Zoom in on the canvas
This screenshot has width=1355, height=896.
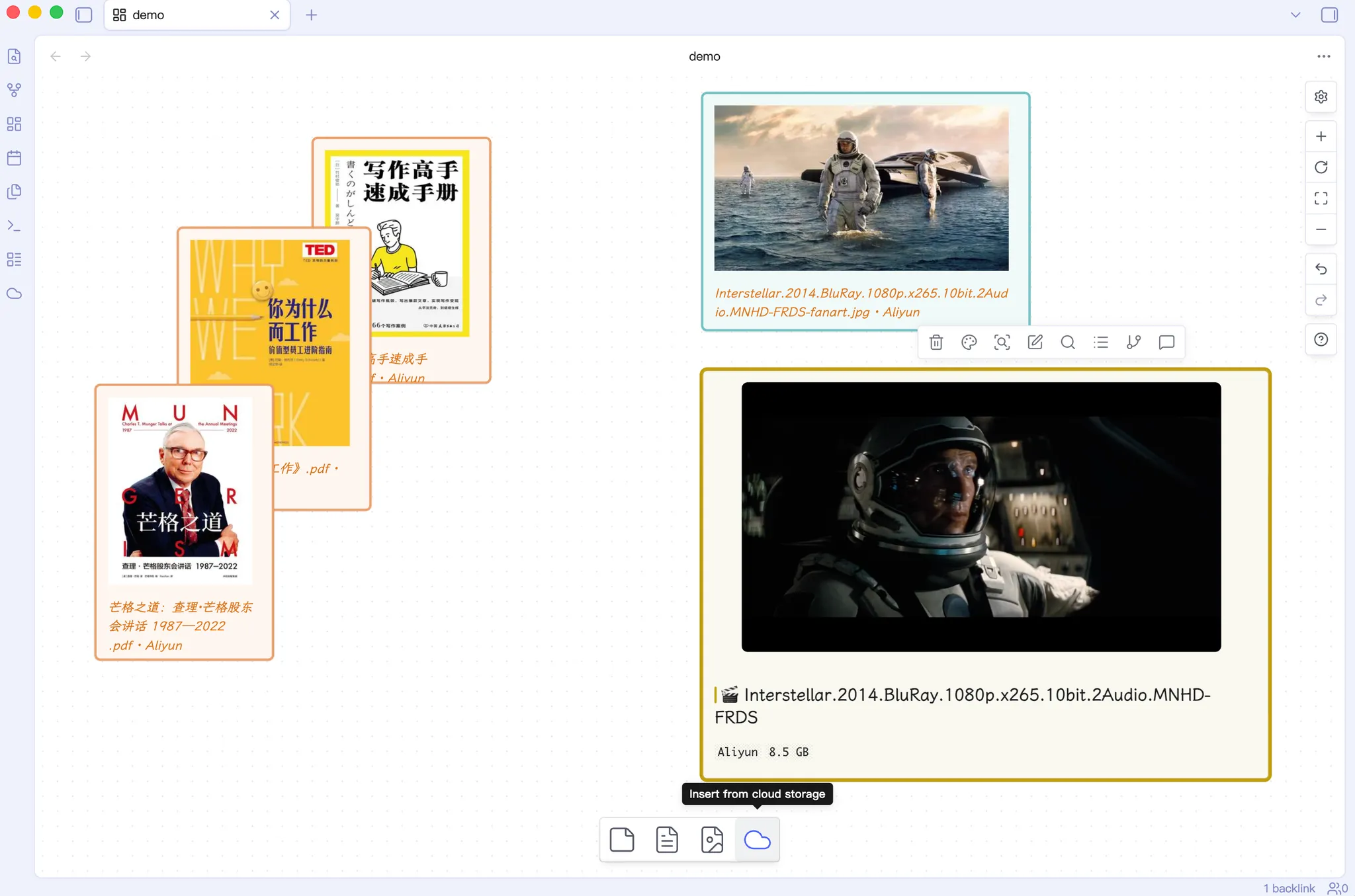pyautogui.click(x=1321, y=136)
